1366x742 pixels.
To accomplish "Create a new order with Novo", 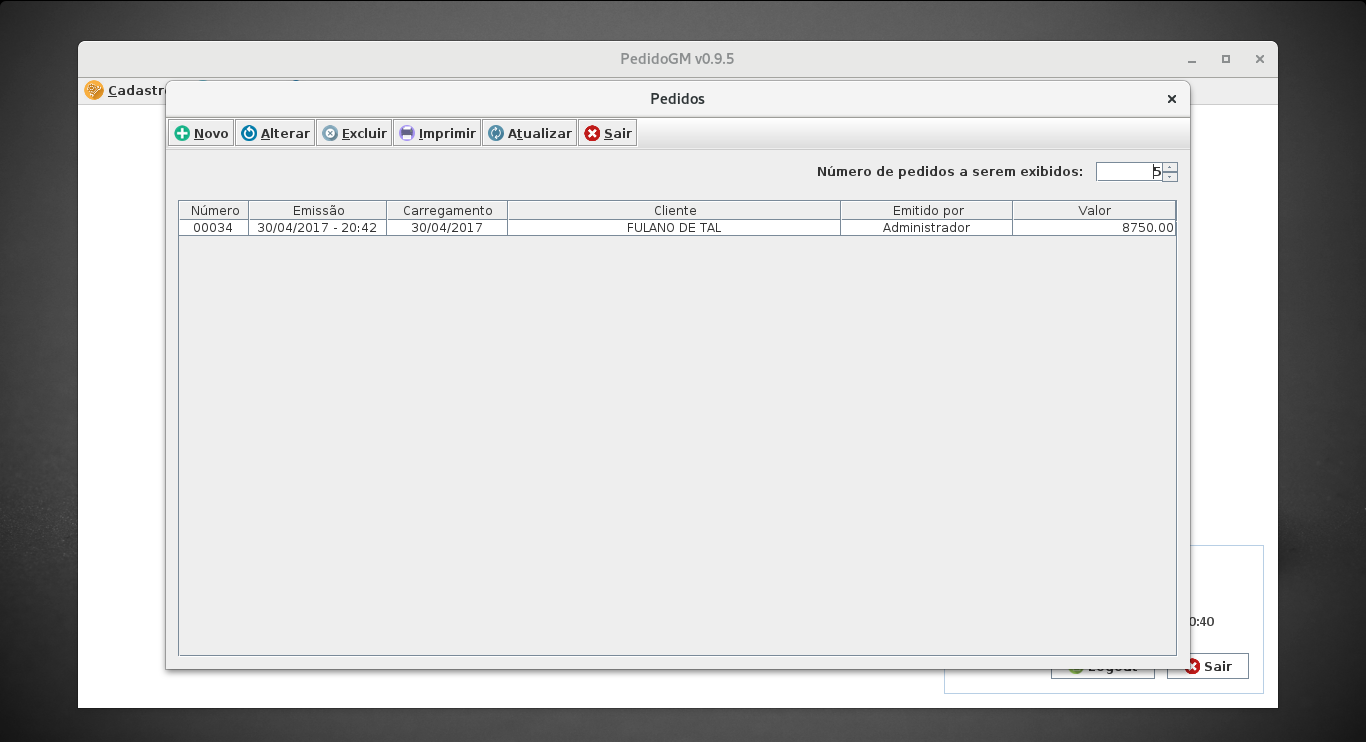I will [201, 133].
